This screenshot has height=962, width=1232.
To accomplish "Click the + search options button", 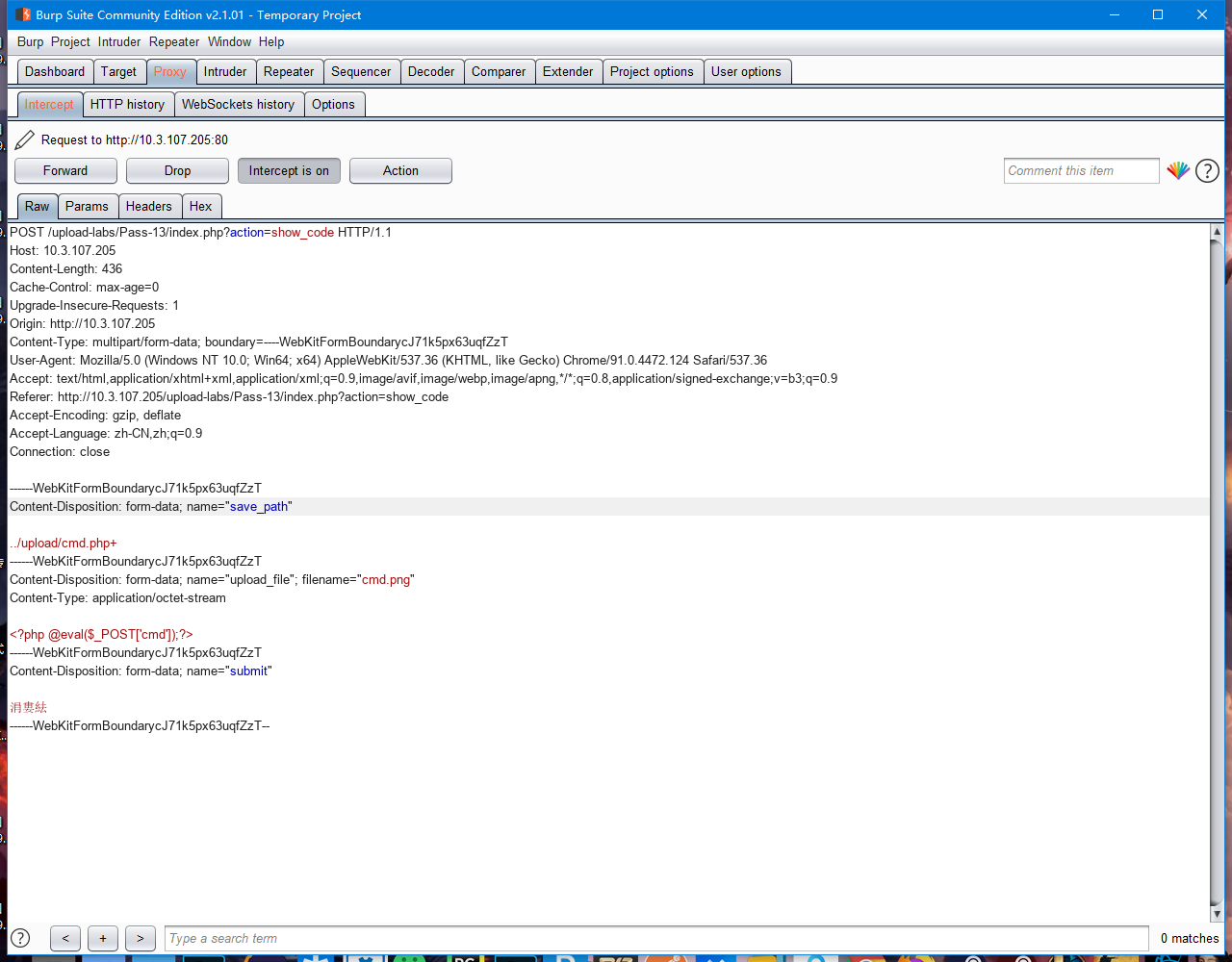I will (x=103, y=938).
